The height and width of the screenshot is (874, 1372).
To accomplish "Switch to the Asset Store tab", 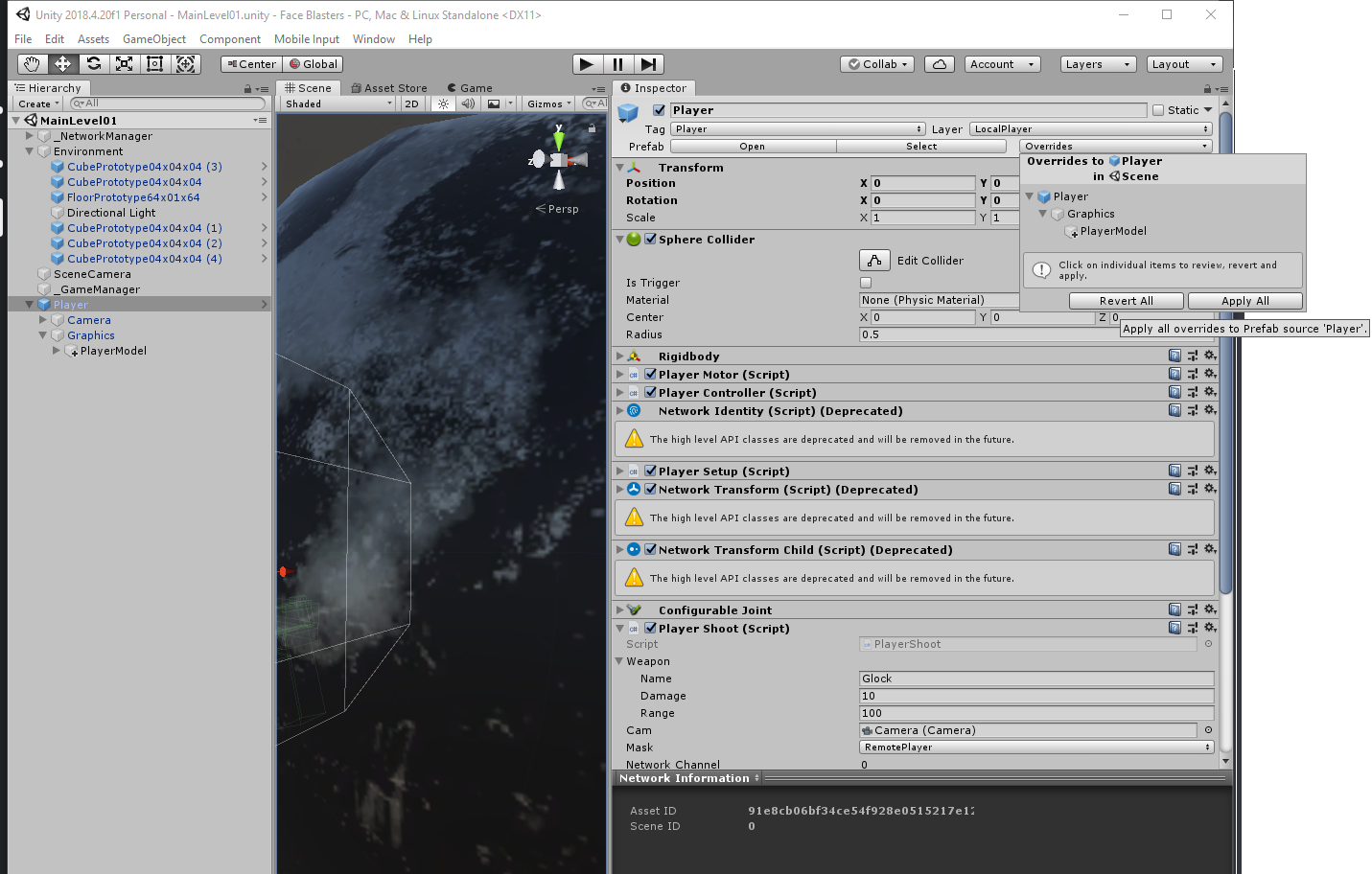I will [x=389, y=88].
